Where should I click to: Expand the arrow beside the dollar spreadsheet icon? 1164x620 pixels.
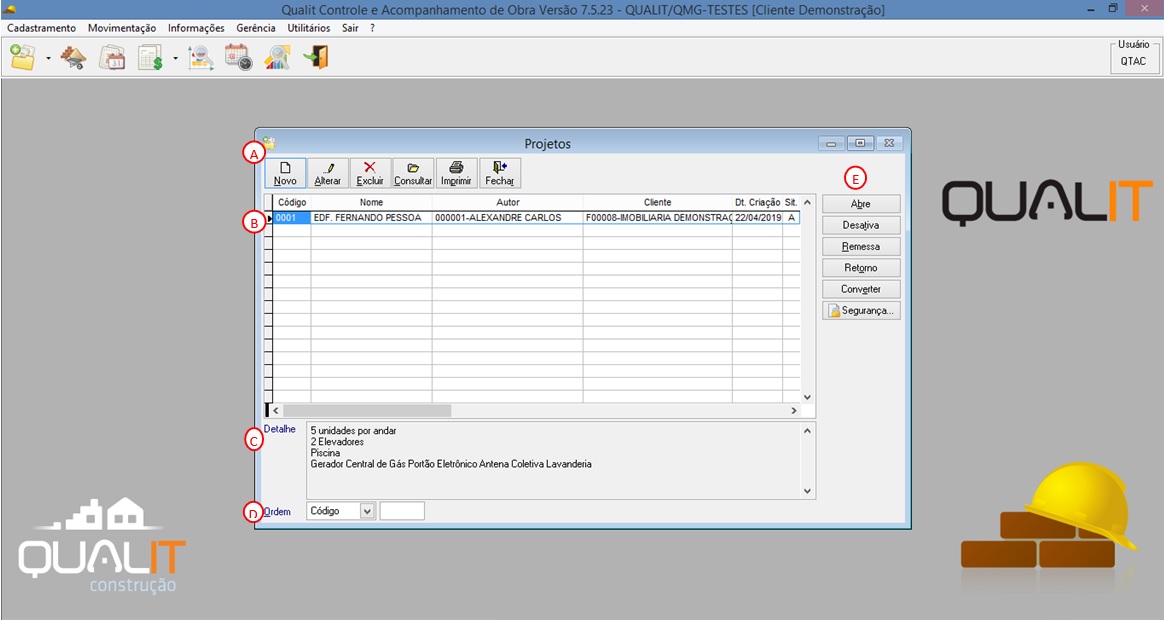176,58
